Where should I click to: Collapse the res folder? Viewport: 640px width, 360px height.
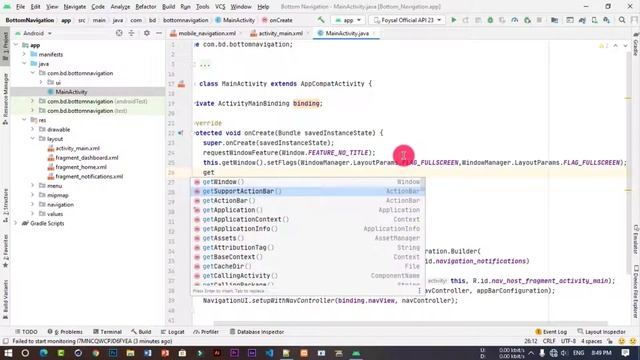24,120
